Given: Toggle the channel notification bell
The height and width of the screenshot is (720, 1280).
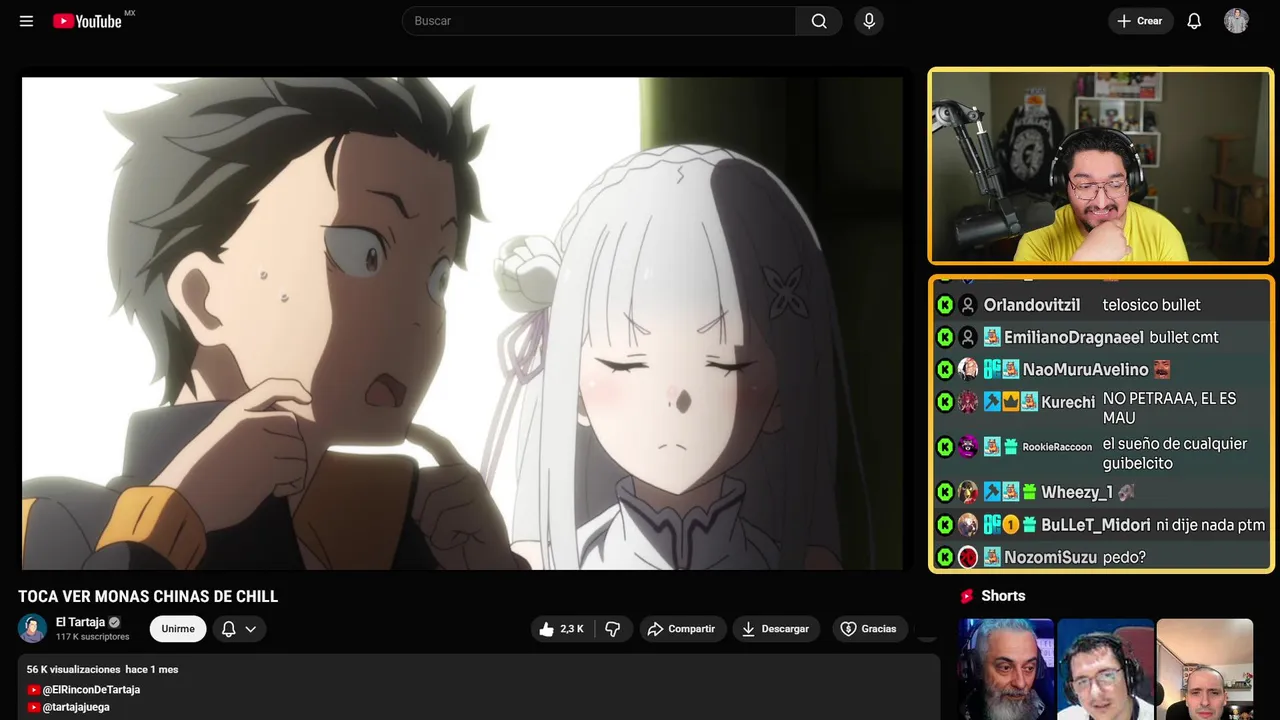Looking at the screenshot, I should (228, 629).
